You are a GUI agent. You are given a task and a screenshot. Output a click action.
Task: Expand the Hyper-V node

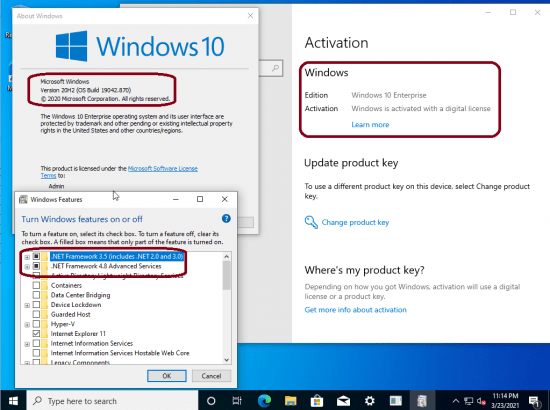[27, 324]
